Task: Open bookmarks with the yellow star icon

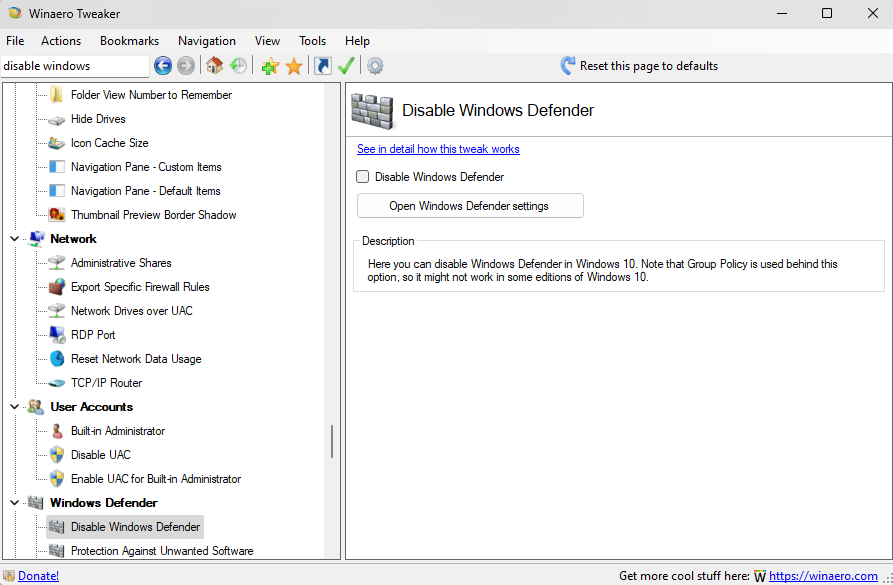Action: pos(294,66)
